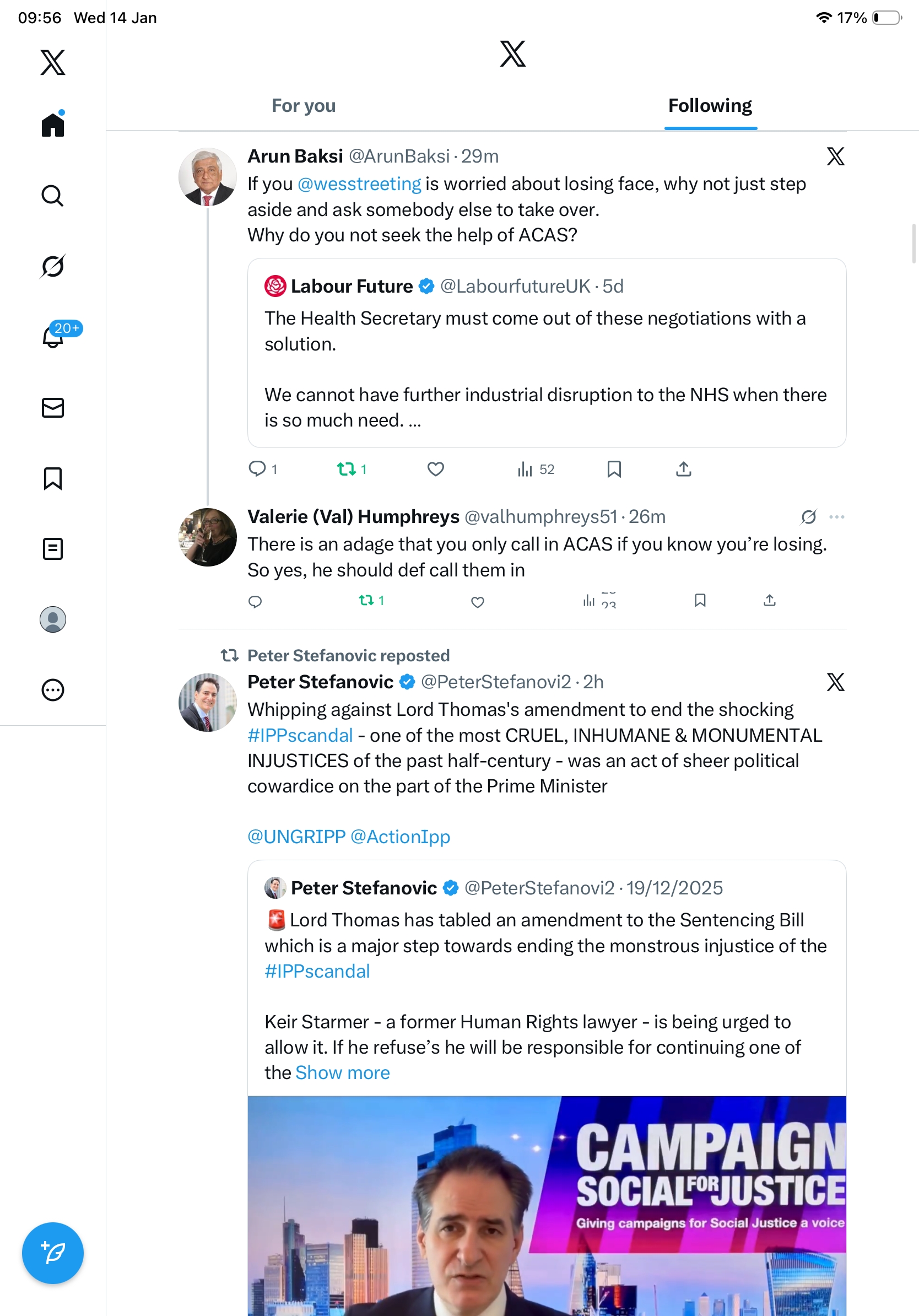Screen dimensions: 919x1316
Task: Open Lists icon in sidebar
Action: pos(52,549)
